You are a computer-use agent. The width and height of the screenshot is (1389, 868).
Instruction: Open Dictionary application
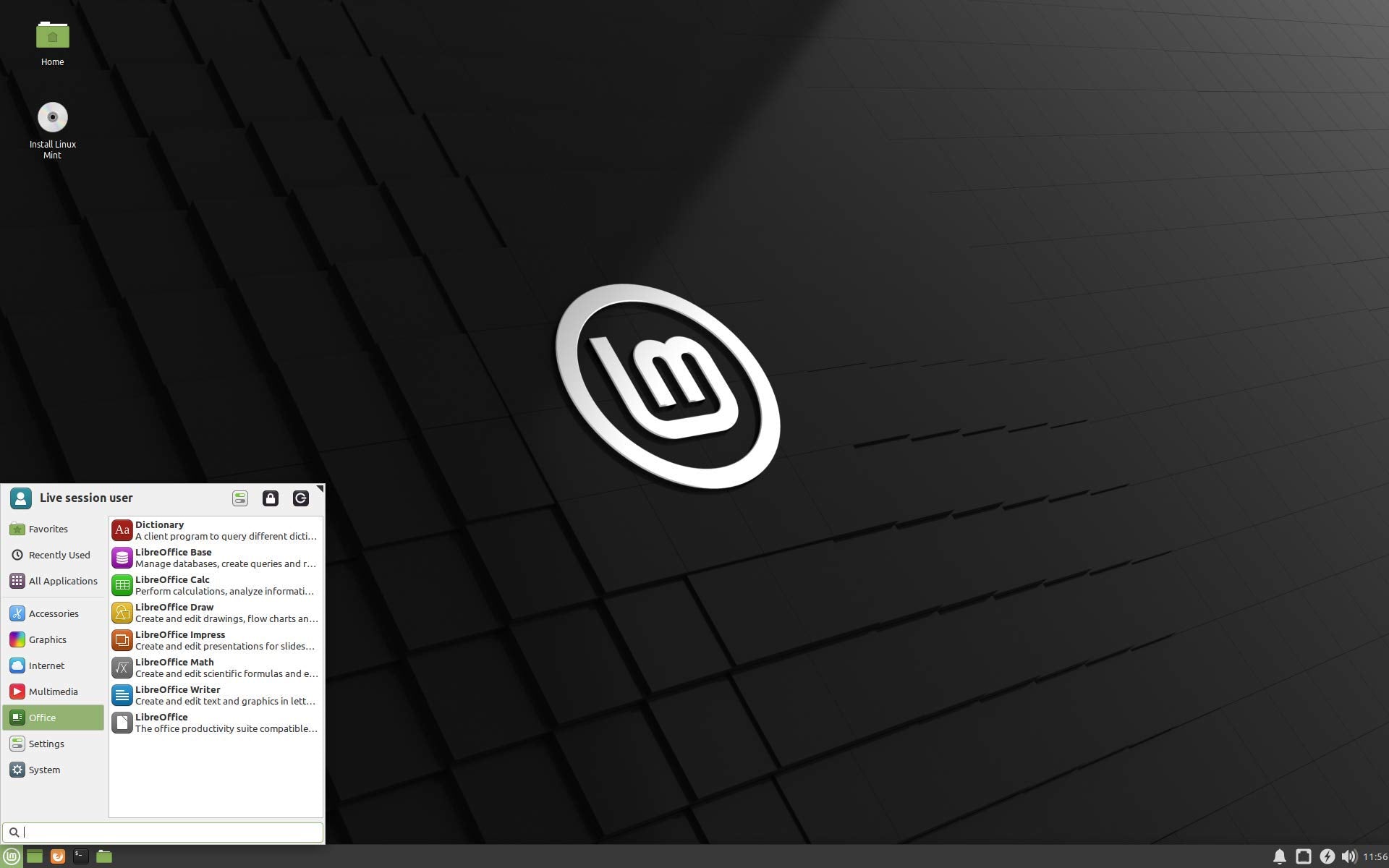click(215, 530)
